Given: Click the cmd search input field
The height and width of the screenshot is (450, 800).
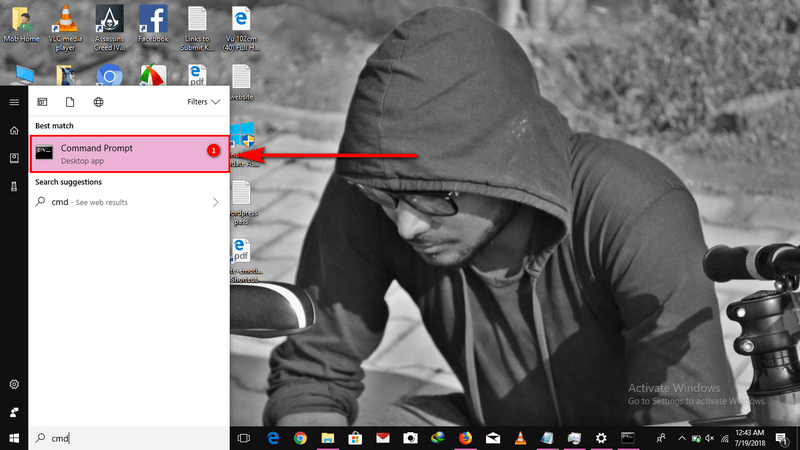Looking at the screenshot, I should 129,438.
